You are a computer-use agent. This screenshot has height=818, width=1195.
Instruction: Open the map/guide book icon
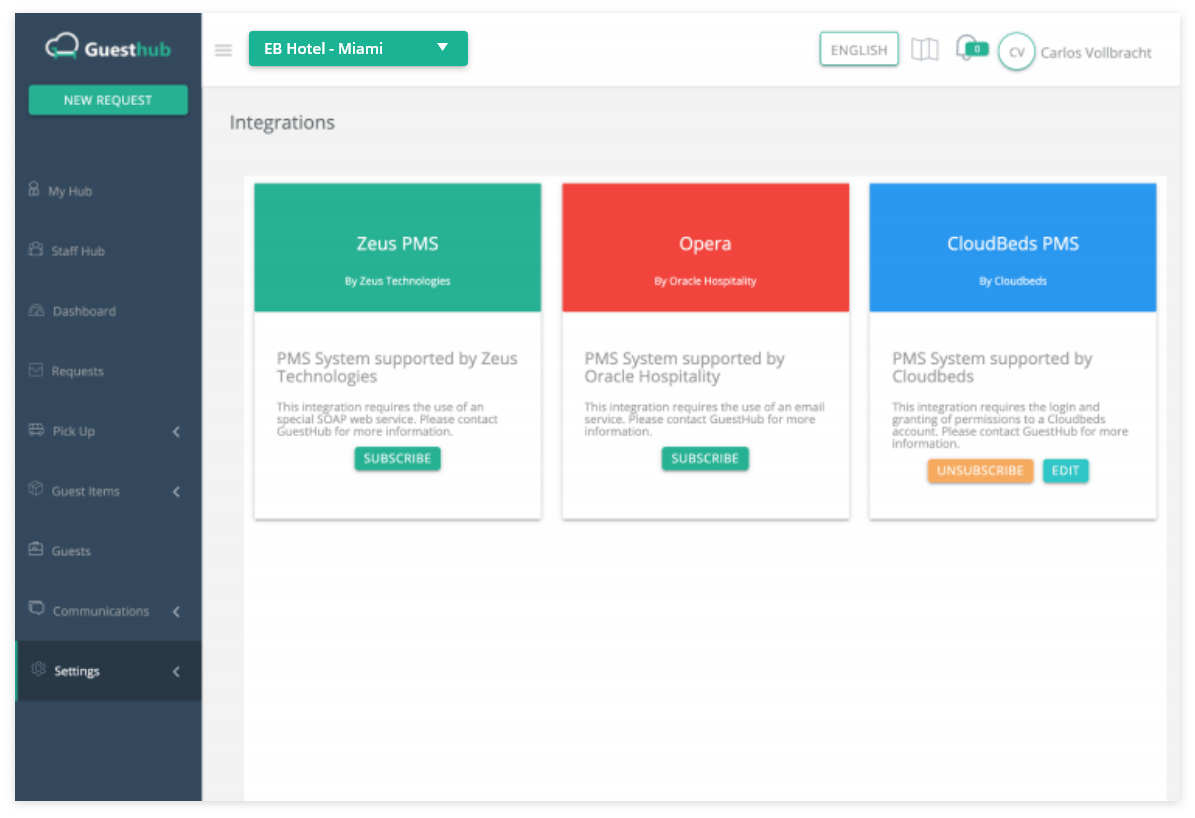[924, 50]
